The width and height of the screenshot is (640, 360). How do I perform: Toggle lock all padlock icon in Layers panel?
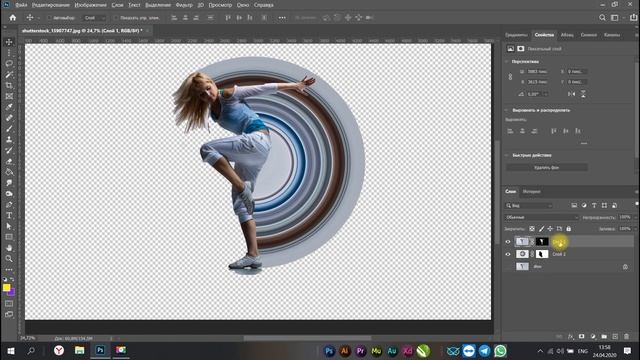coord(569,229)
